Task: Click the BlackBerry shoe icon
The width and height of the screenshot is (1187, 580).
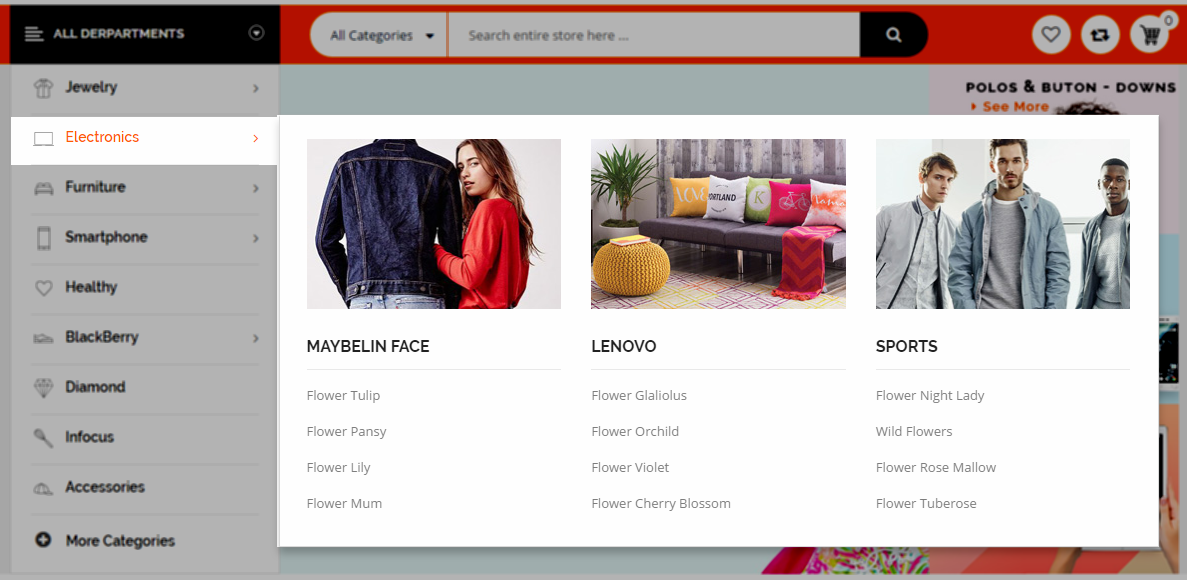Action: click(43, 339)
